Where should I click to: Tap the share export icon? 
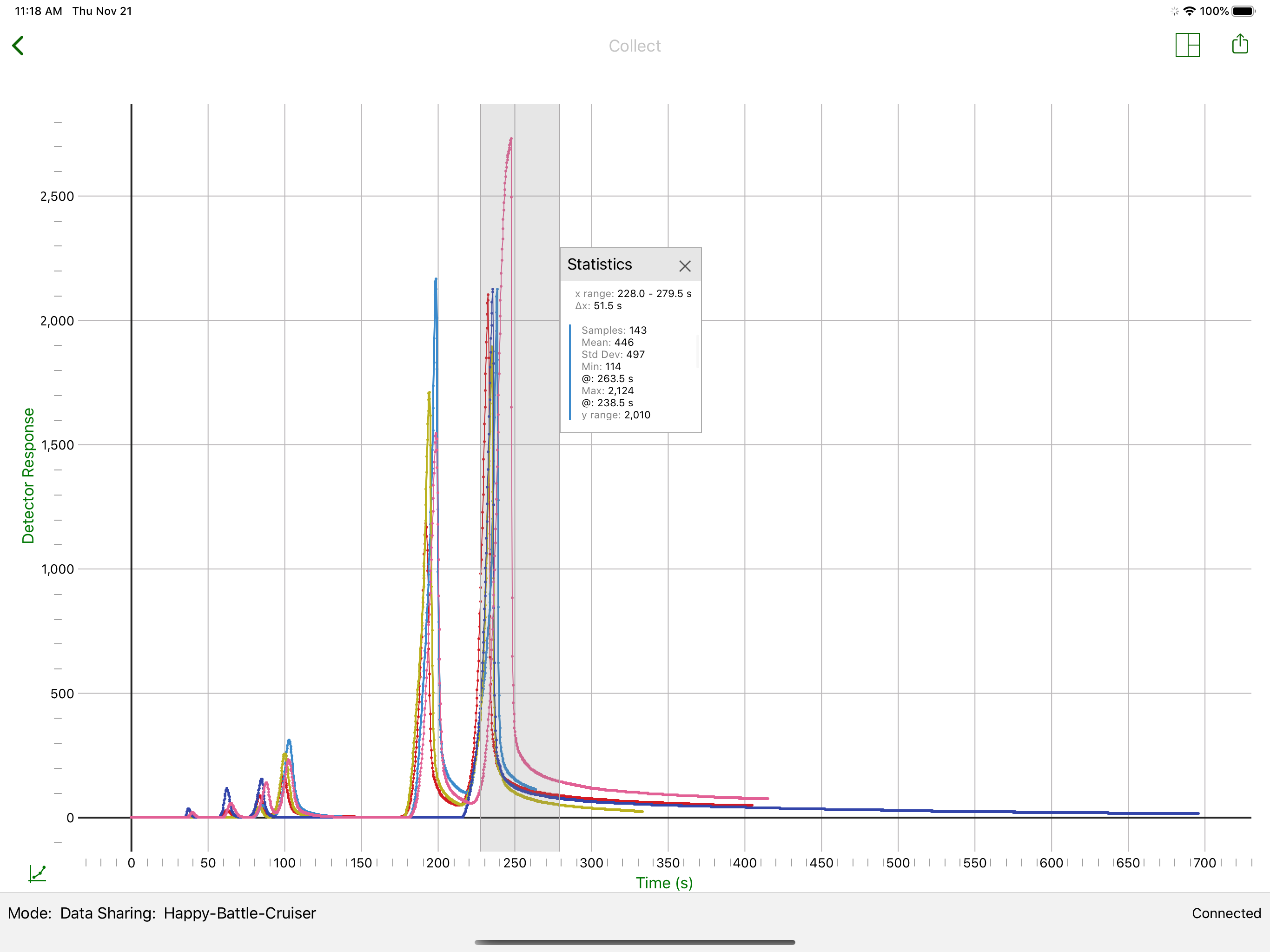pos(1240,44)
